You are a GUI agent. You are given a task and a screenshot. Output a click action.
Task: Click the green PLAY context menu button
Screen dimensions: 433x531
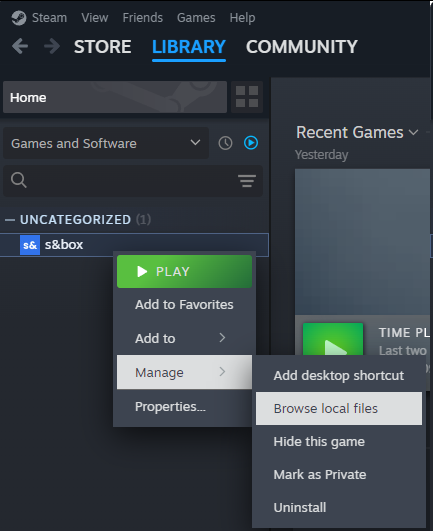185,272
